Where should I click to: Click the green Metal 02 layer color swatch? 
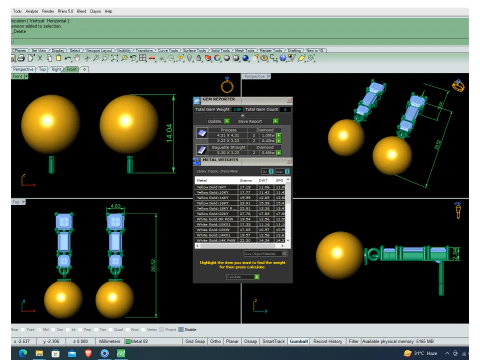[128, 341]
